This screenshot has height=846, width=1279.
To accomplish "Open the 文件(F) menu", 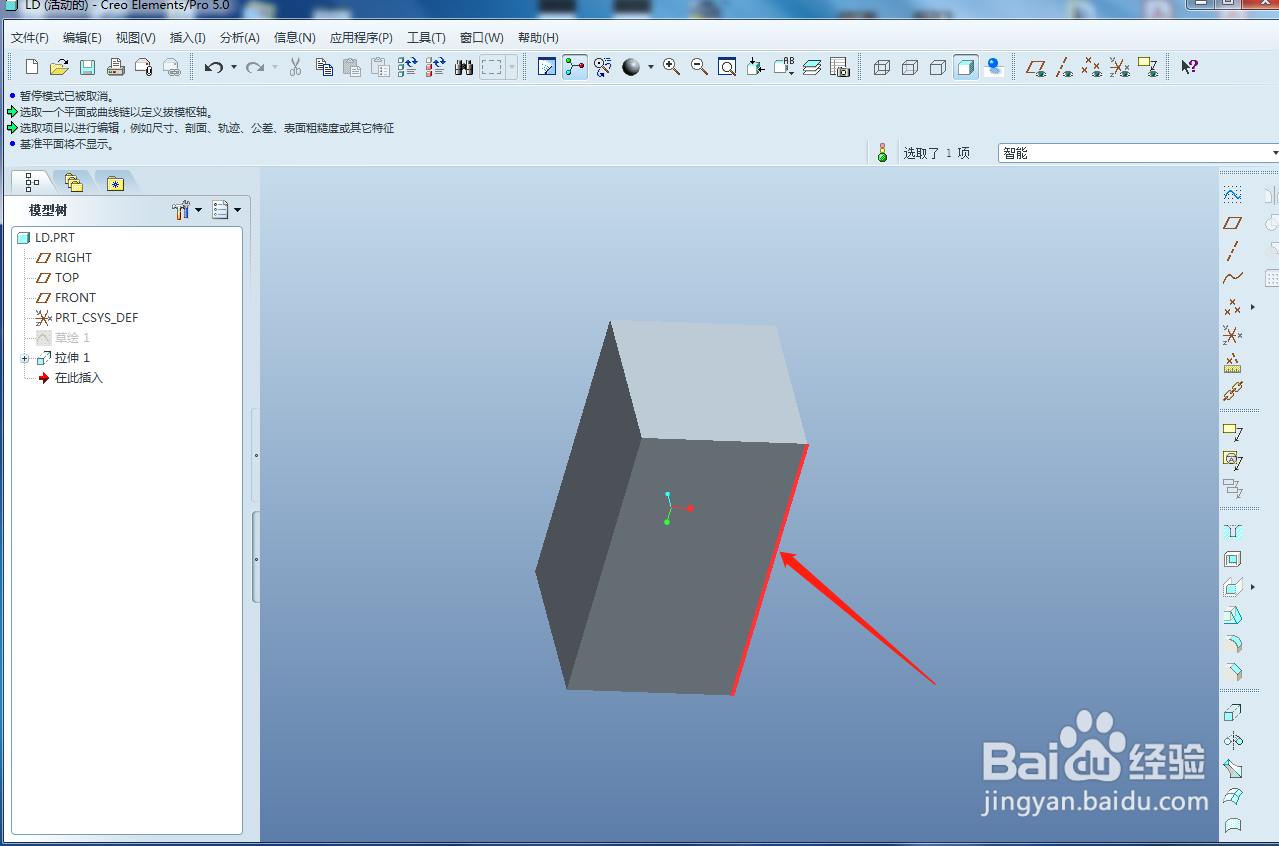I will [x=30, y=38].
